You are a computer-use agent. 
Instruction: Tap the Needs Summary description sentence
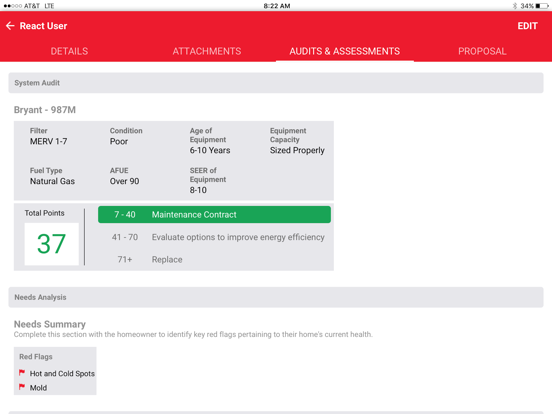tap(193, 334)
